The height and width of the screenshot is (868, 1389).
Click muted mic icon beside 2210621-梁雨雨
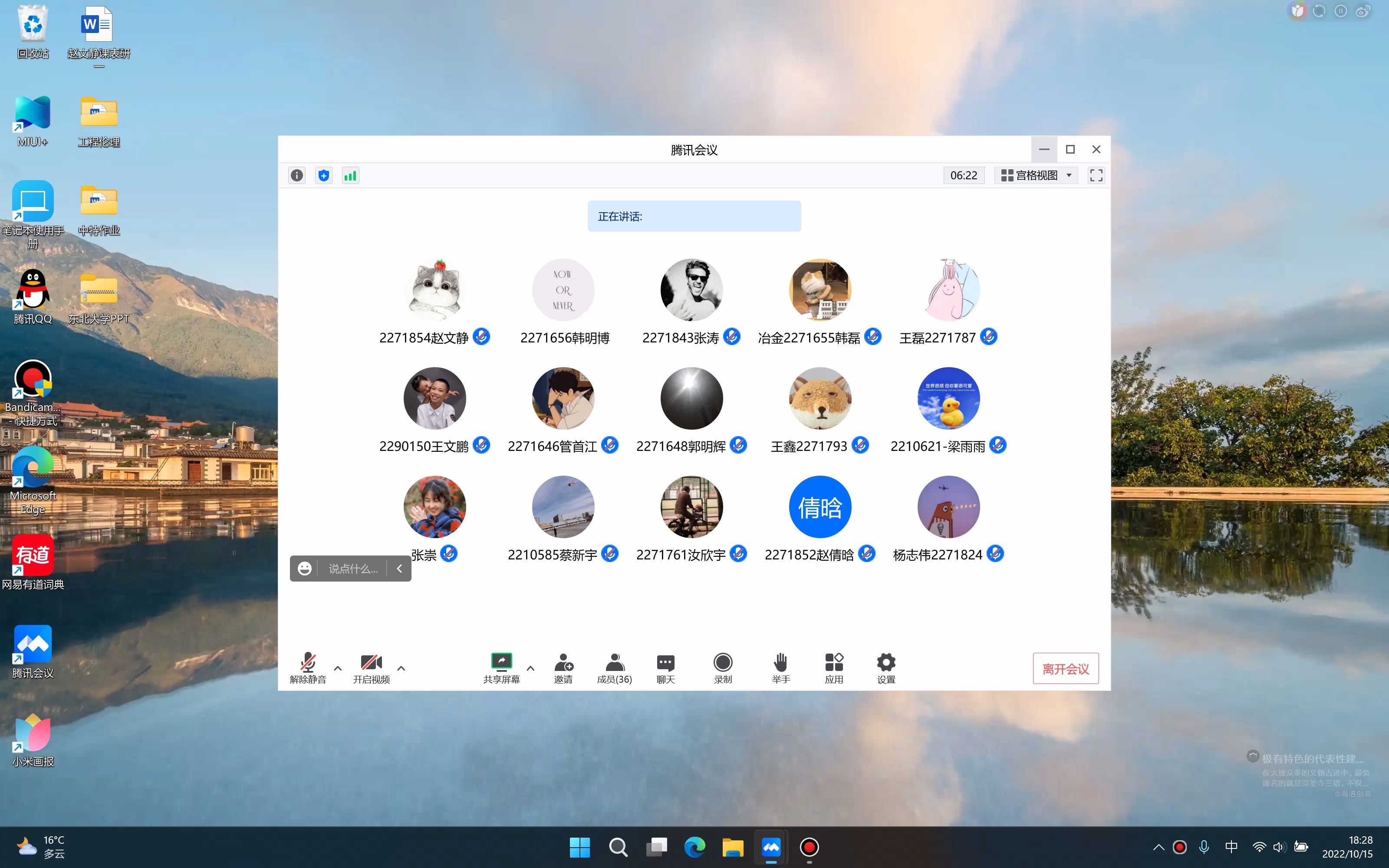point(998,445)
